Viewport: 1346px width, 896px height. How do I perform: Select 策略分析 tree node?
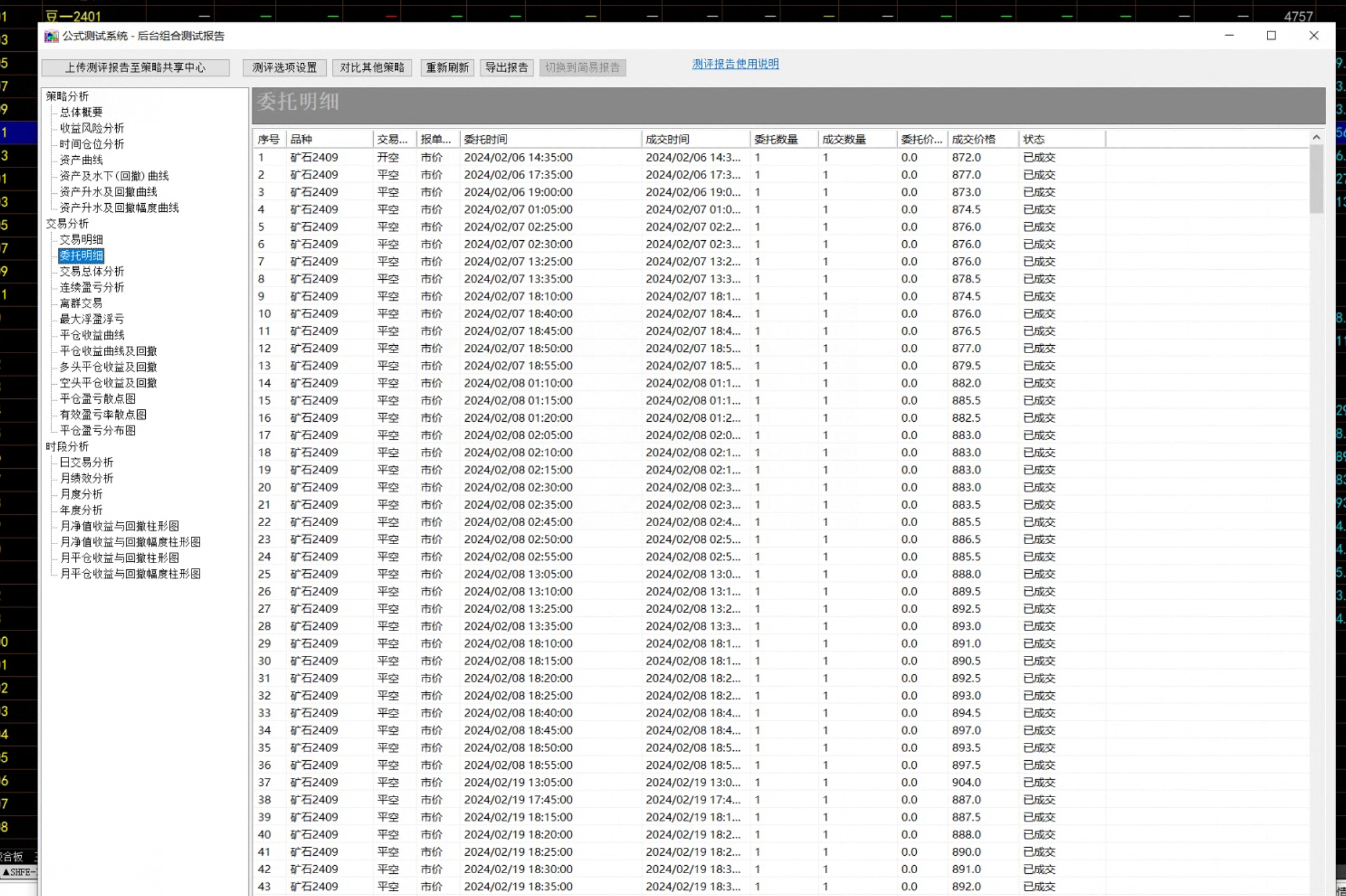67,96
